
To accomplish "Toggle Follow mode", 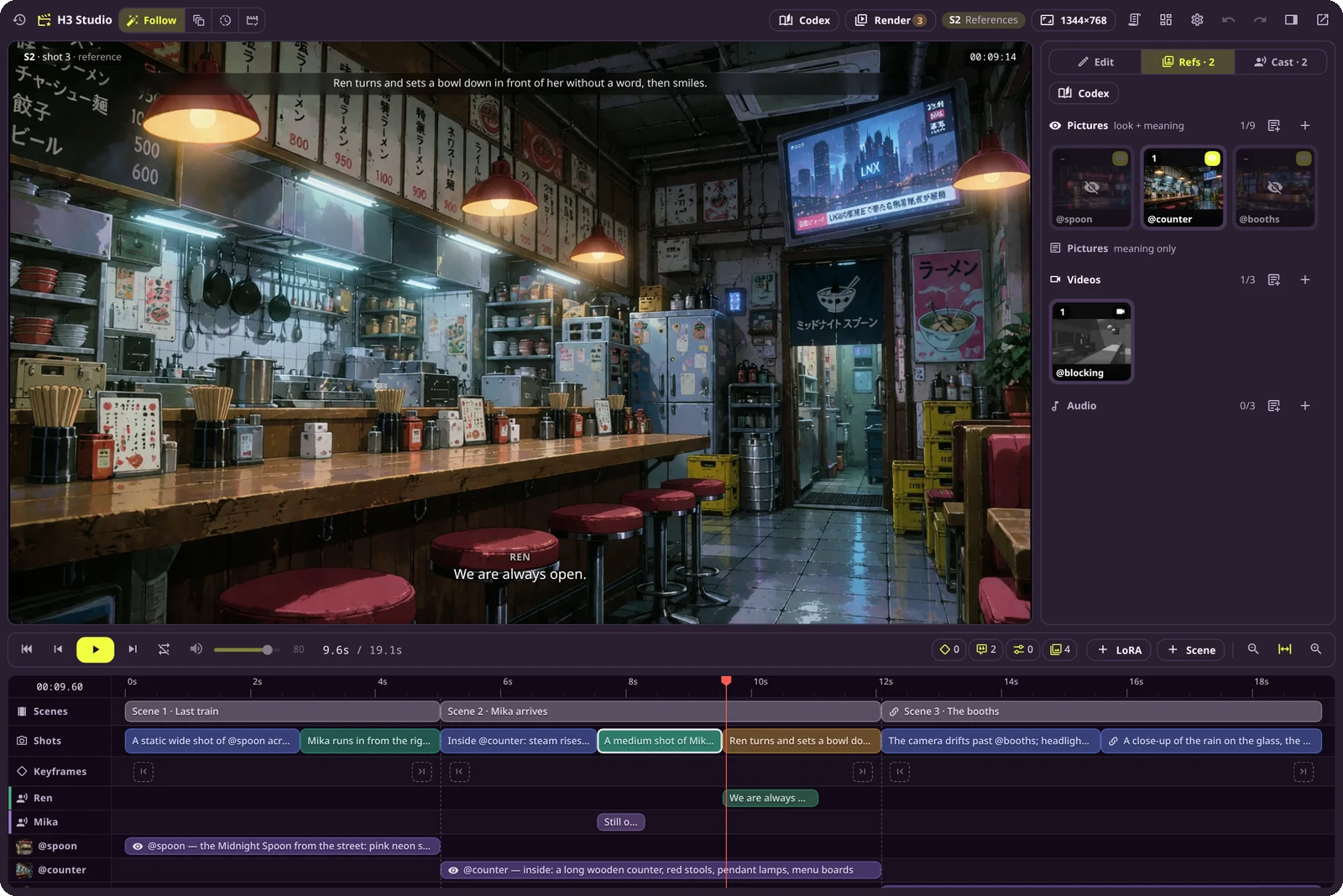I will 152,20.
